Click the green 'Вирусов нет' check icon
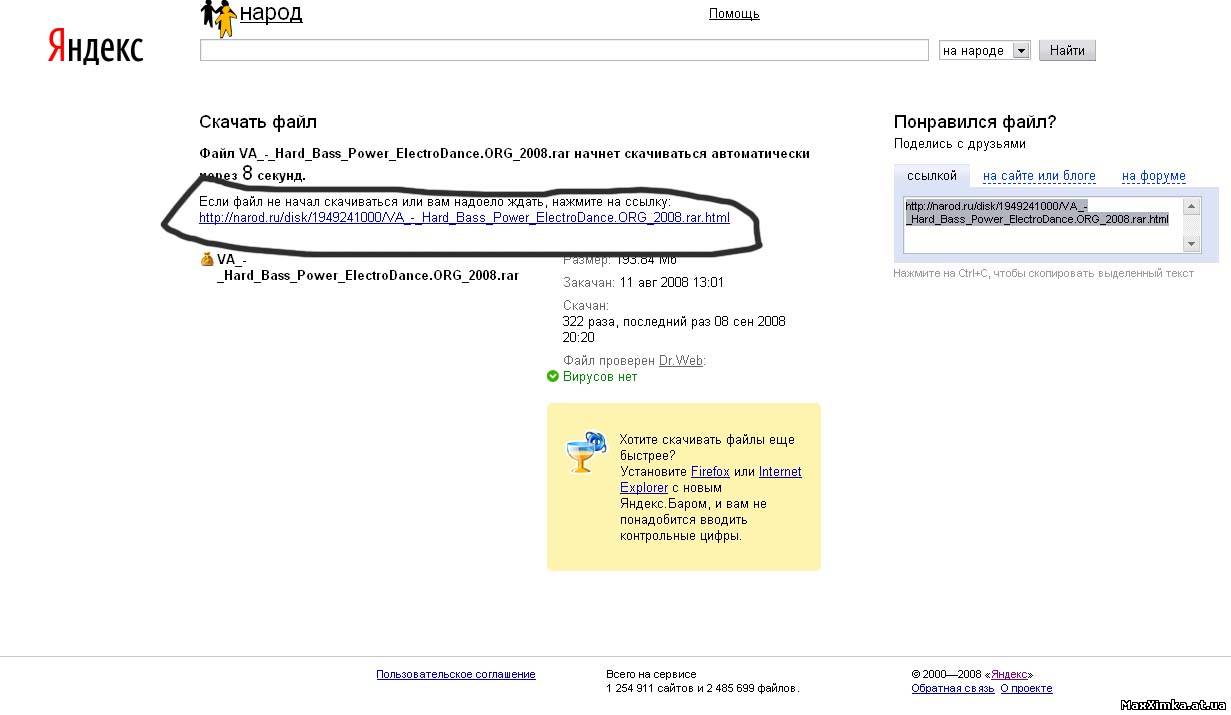The image size is (1231, 715). click(x=553, y=377)
